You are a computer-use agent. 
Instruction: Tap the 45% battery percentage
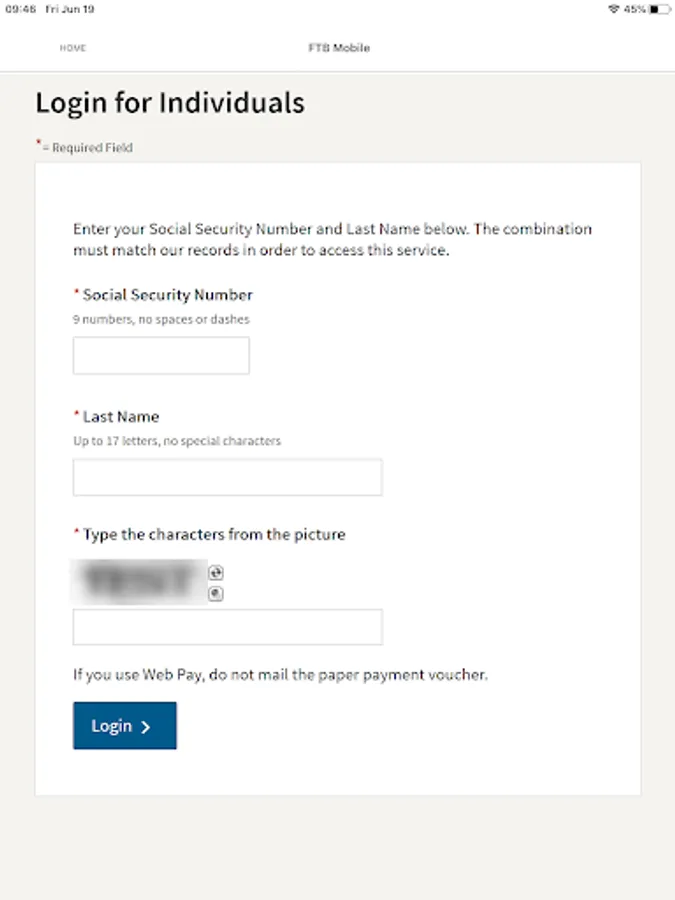(x=634, y=9)
